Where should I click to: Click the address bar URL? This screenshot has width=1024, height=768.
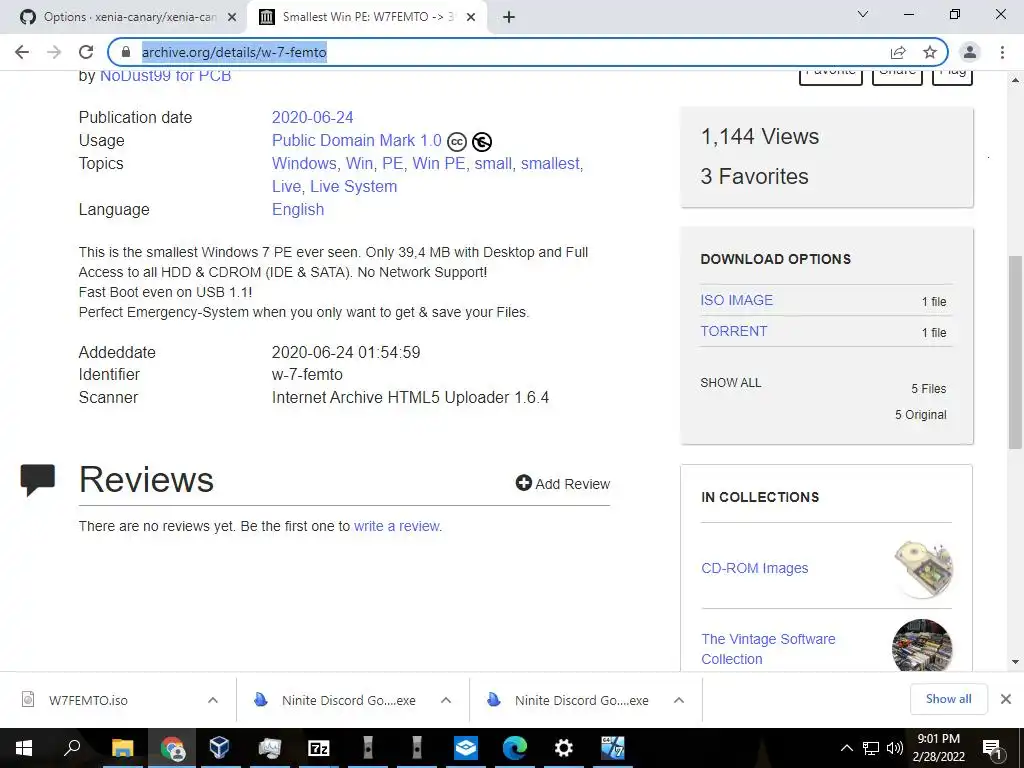click(234, 52)
